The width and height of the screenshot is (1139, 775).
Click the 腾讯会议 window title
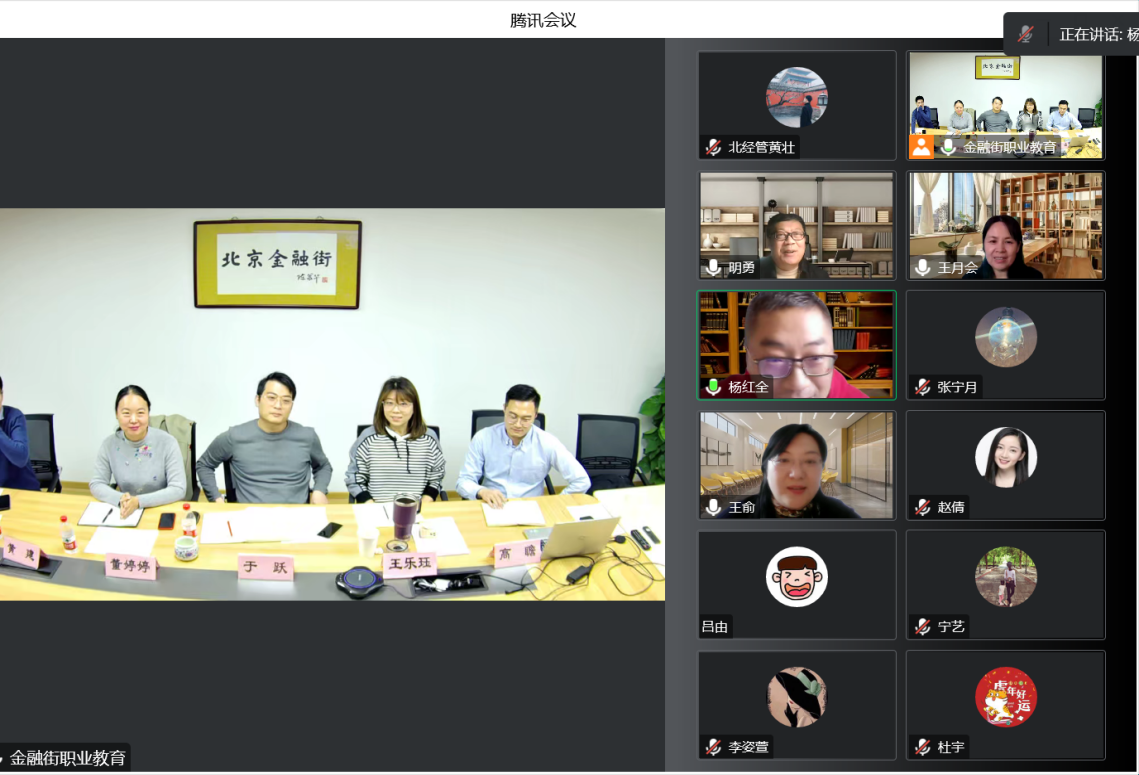[543, 20]
